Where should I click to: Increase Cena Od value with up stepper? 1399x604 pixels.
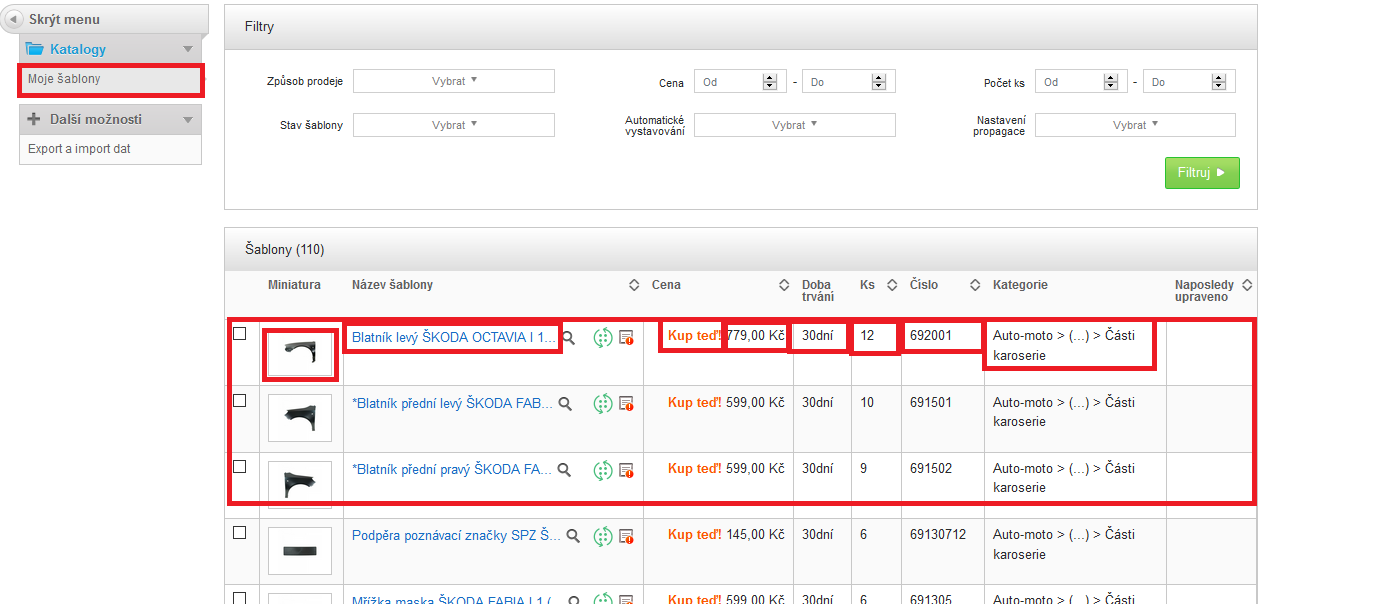[769, 78]
